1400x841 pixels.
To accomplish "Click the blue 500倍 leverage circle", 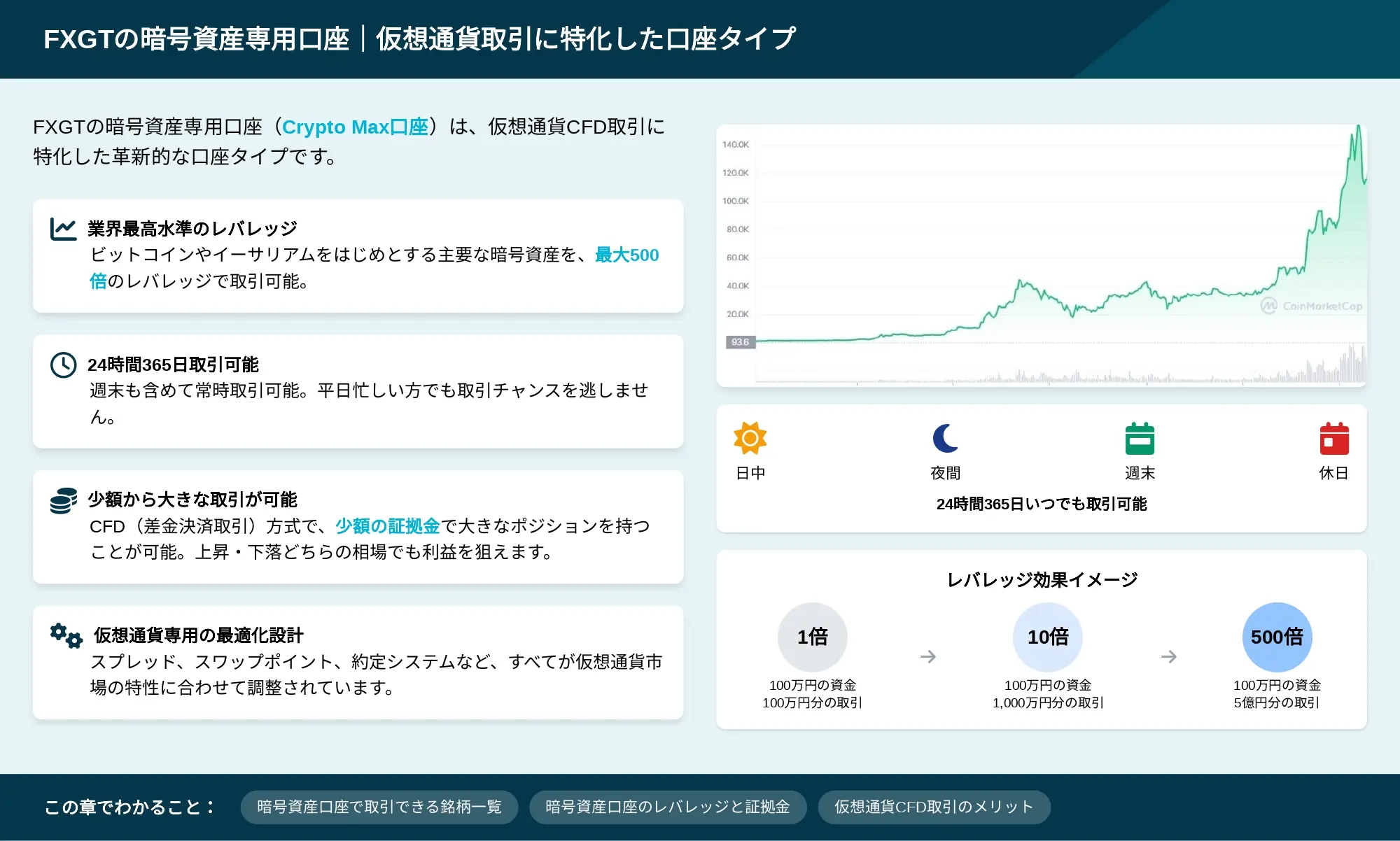I will 1277,637.
